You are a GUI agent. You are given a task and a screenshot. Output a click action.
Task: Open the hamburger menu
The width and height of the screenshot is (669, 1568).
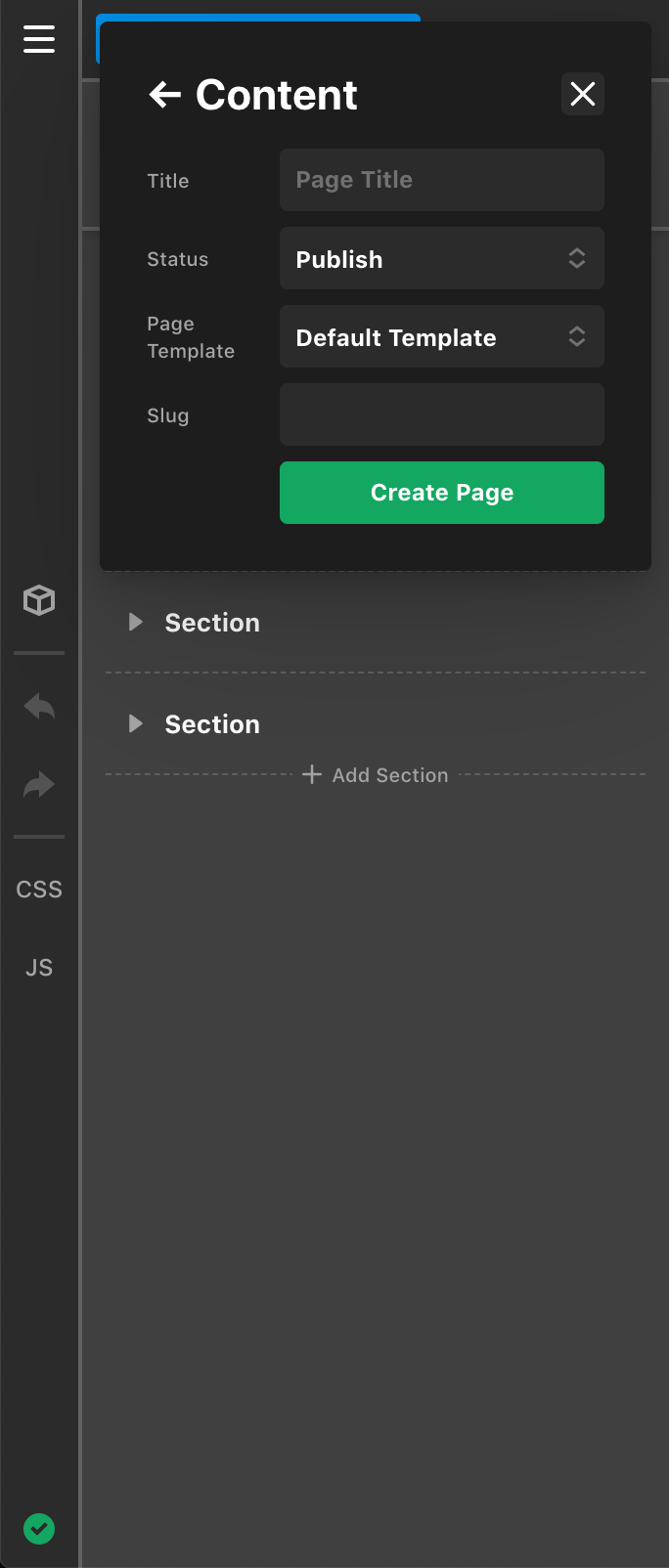click(x=39, y=39)
